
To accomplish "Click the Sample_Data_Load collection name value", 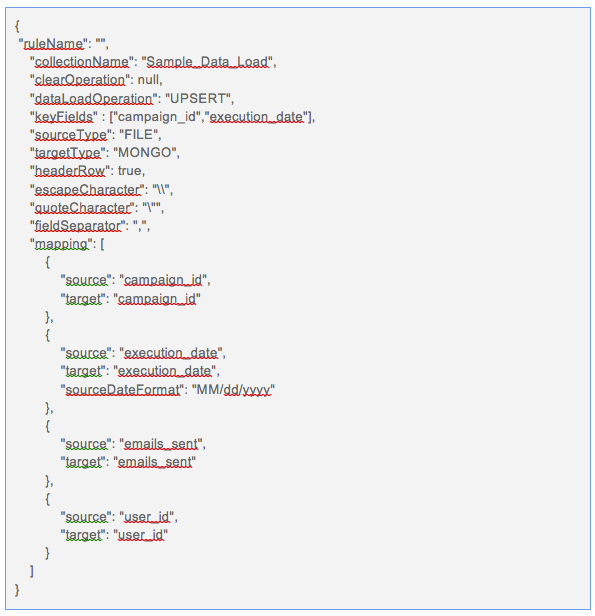I will (x=207, y=62).
